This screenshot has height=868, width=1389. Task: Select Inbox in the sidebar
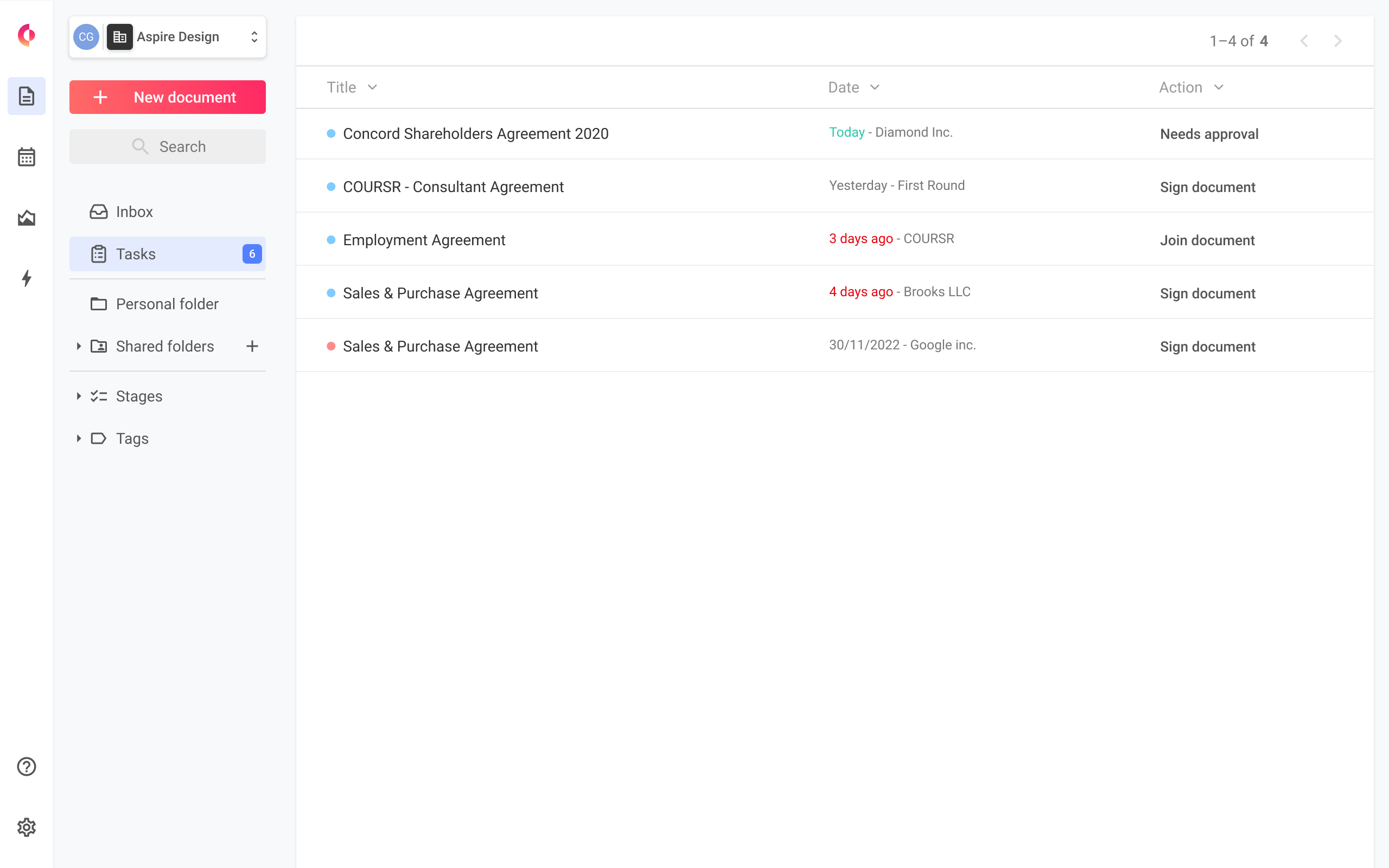pyautogui.click(x=135, y=212)
